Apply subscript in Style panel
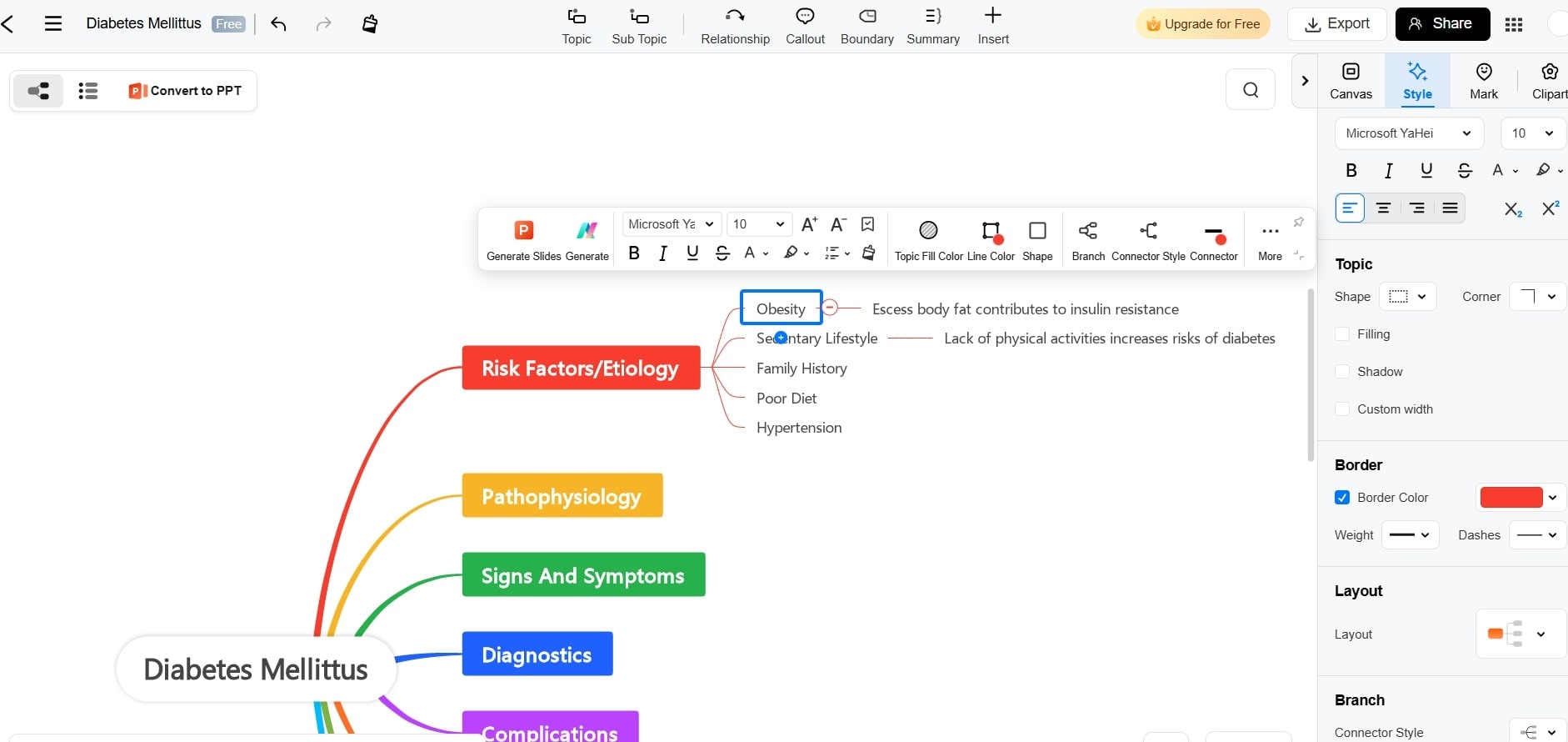The image size is (1568, 742). point(1513,208)
